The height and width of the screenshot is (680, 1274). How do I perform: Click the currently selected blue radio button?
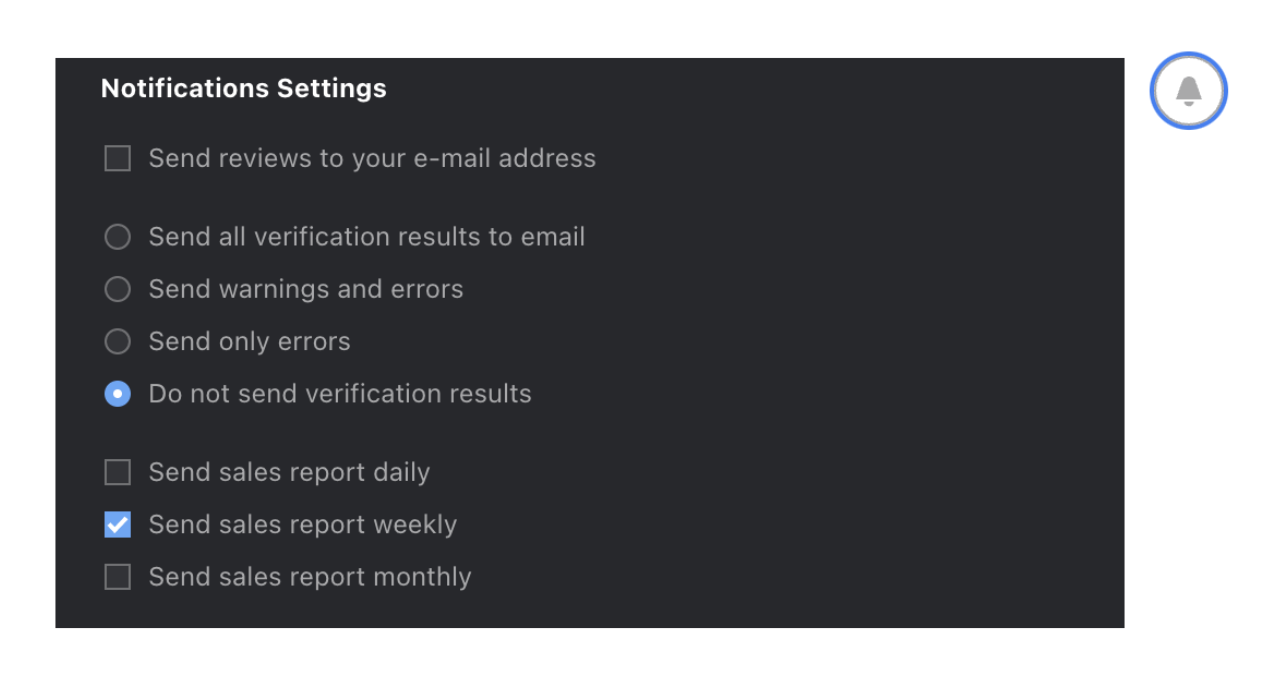(118, 394)
